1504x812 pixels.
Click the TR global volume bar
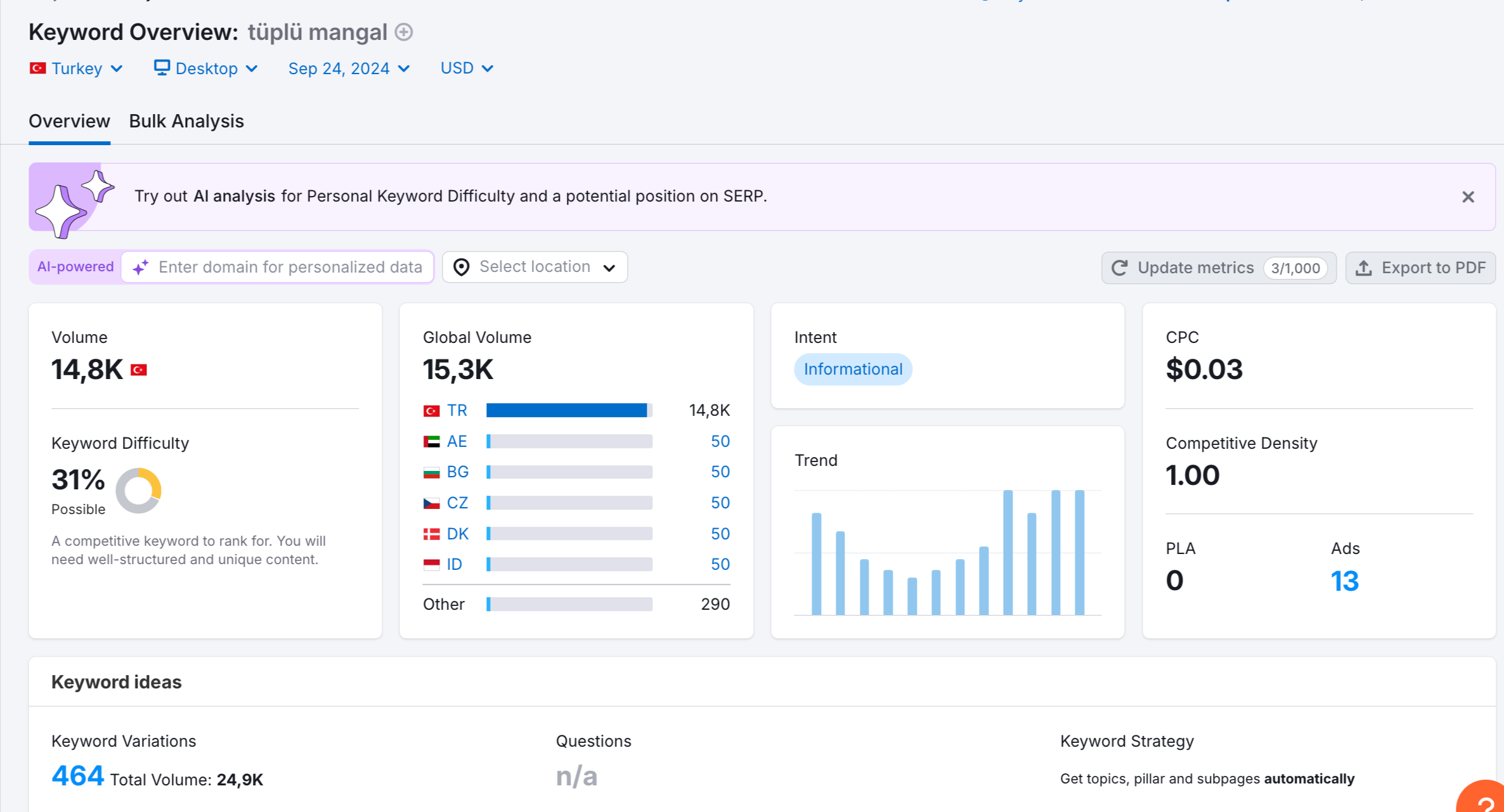click(569, 411)
